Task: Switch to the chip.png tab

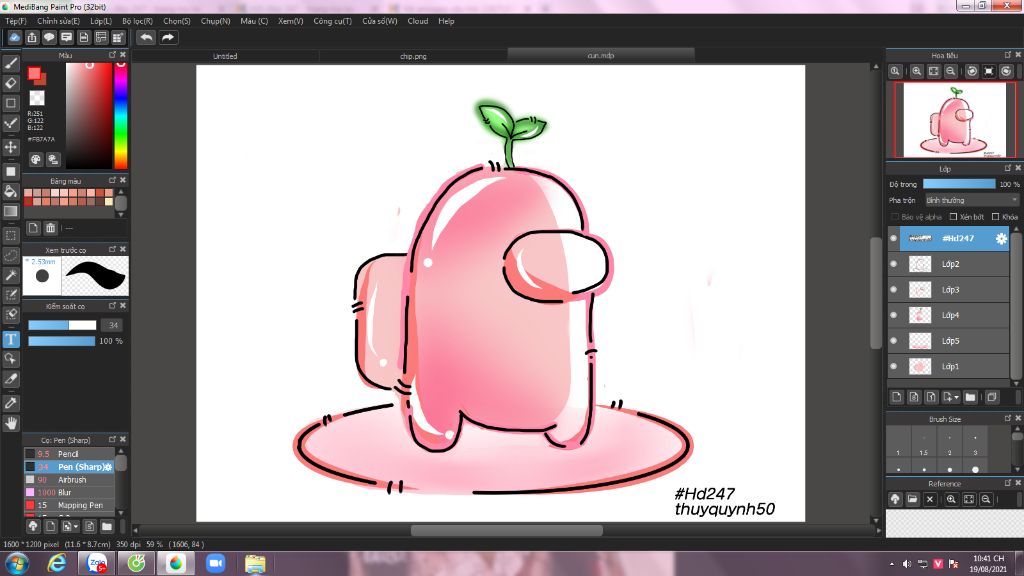Action: coord(413,56)
